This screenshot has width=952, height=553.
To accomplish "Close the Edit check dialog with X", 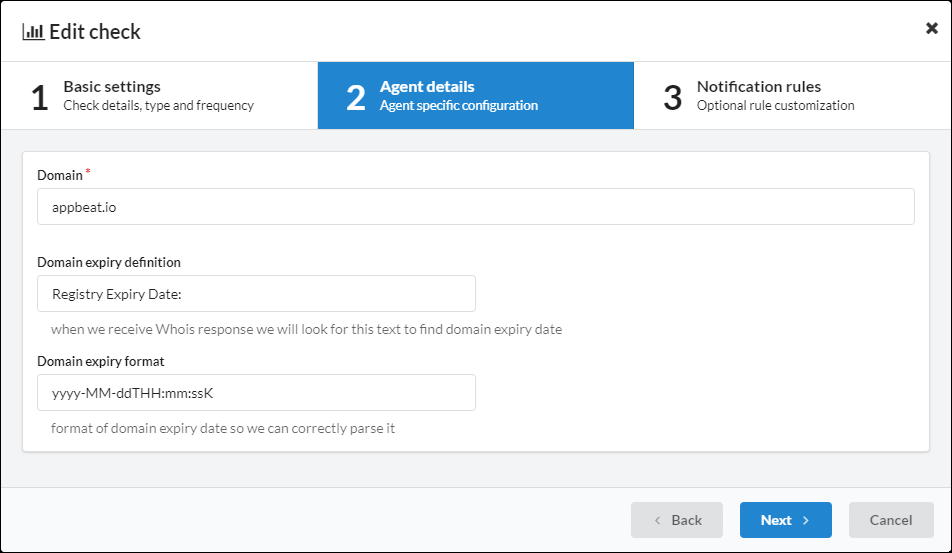I will 931,28.
